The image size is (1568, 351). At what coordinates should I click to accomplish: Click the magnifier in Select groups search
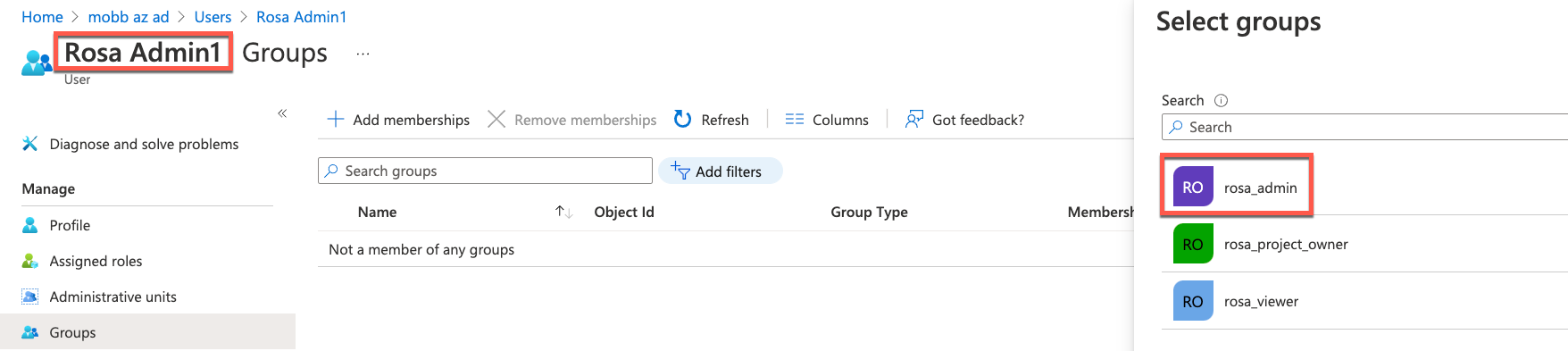tap(1176, 127)
